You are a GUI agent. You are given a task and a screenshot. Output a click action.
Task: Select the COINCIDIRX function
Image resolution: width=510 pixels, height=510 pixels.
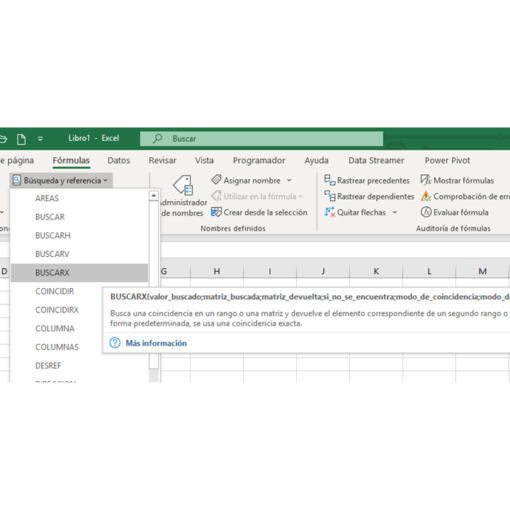click(57, 310)
